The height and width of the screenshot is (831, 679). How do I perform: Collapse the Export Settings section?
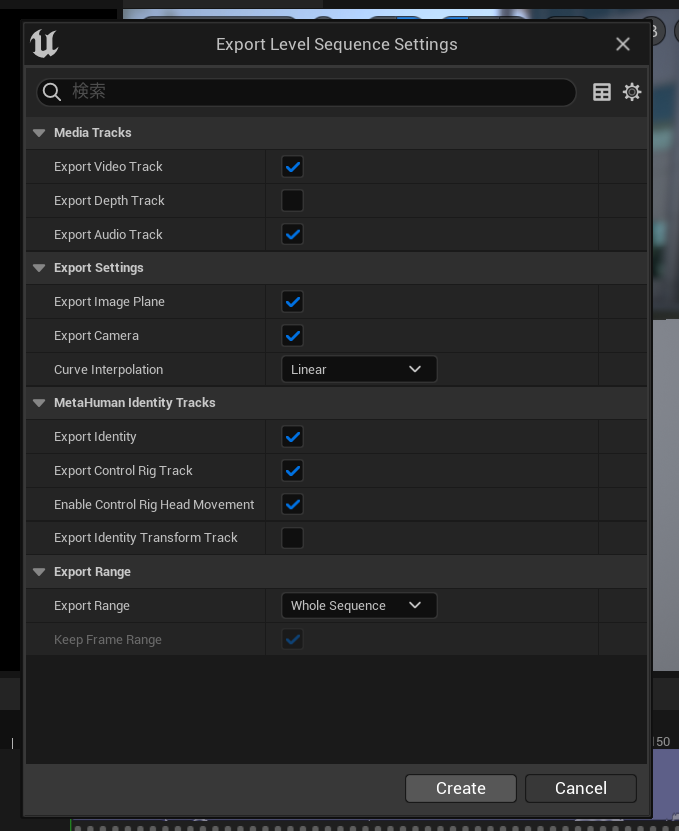point(39,268)
